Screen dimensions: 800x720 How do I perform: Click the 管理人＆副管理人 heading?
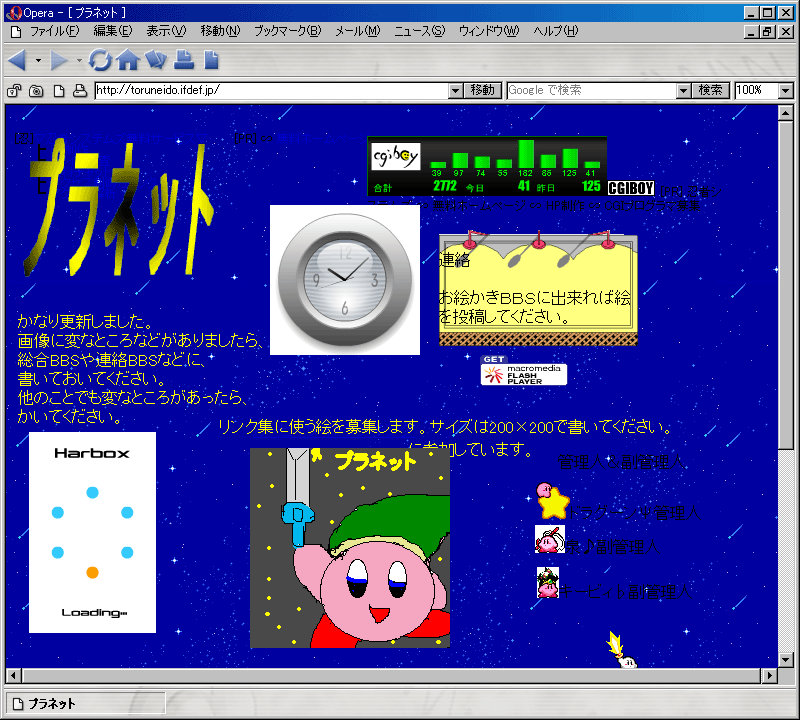(620, 462)
